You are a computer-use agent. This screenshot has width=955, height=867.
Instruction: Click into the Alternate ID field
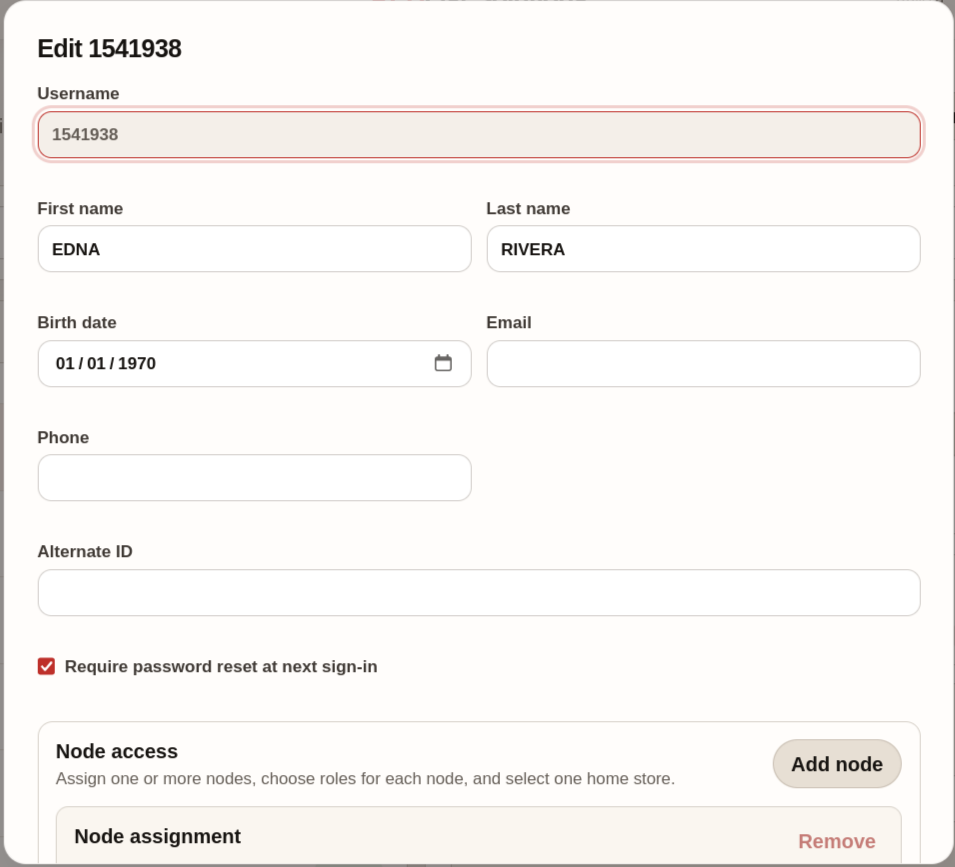479,592
